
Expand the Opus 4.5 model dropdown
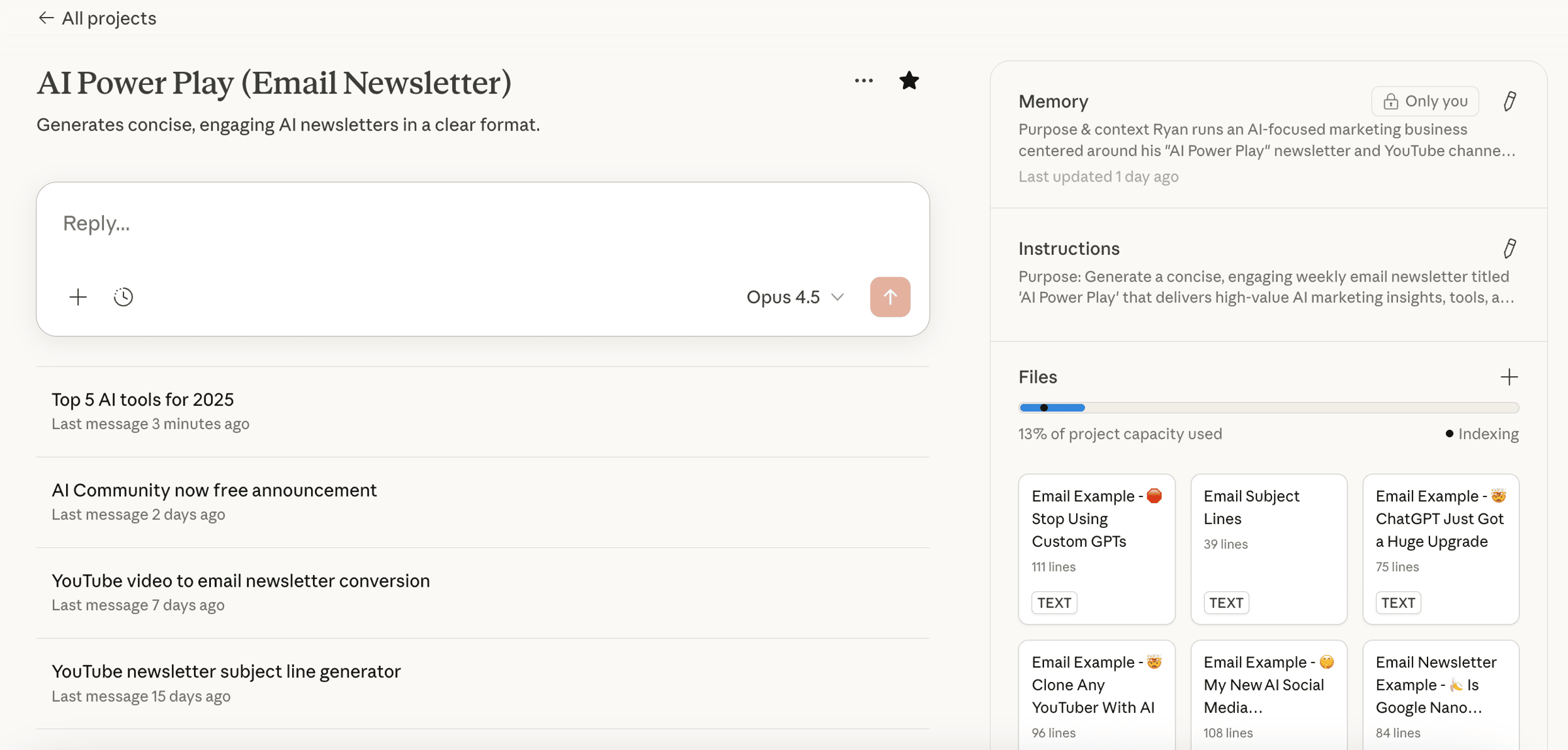(795, 297)
